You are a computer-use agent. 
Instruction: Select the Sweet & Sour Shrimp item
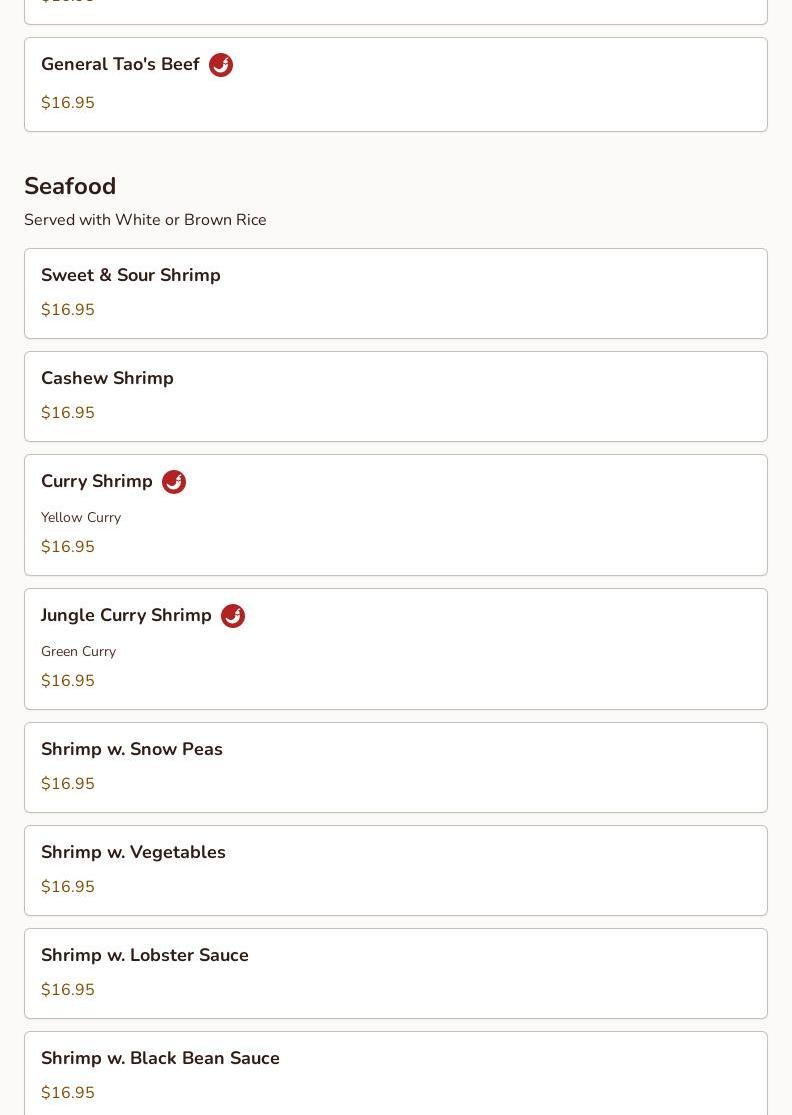point(131,276)
